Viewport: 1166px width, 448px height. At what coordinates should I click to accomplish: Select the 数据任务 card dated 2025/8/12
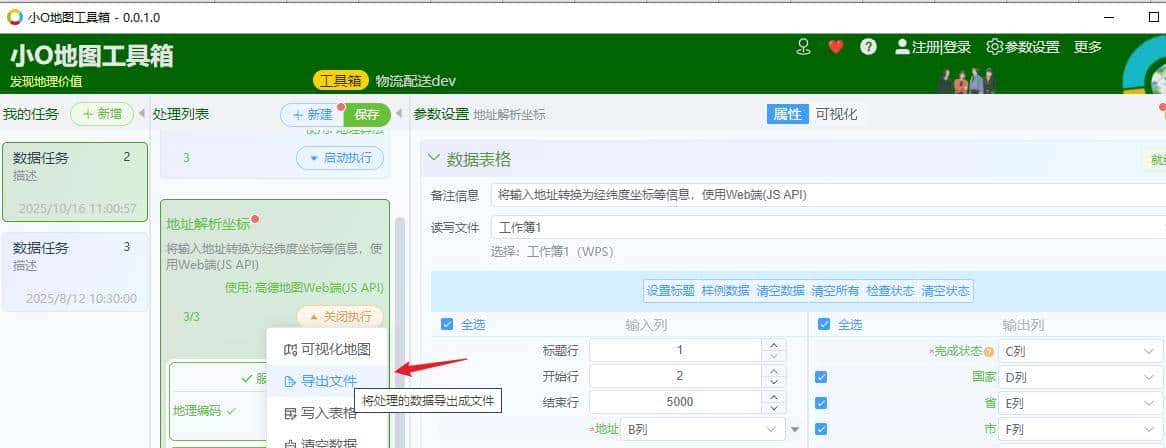(74, 272)
